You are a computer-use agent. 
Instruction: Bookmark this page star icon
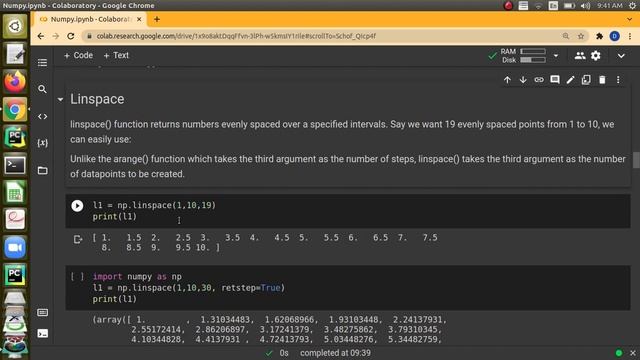tap(581, 36)
